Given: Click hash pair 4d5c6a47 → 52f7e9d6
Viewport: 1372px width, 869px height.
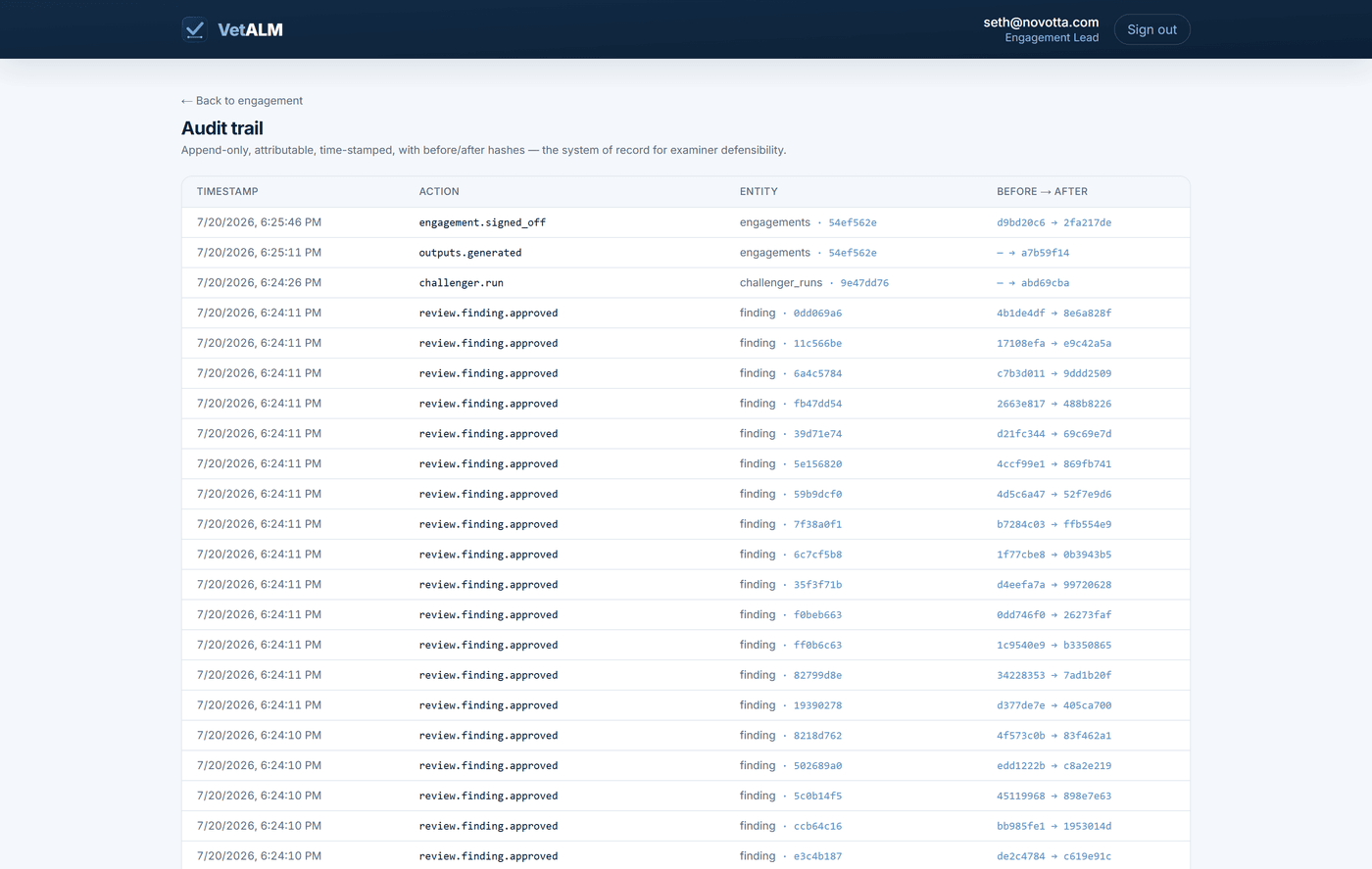Looking at the screenshot, I should click(1053, 495).
